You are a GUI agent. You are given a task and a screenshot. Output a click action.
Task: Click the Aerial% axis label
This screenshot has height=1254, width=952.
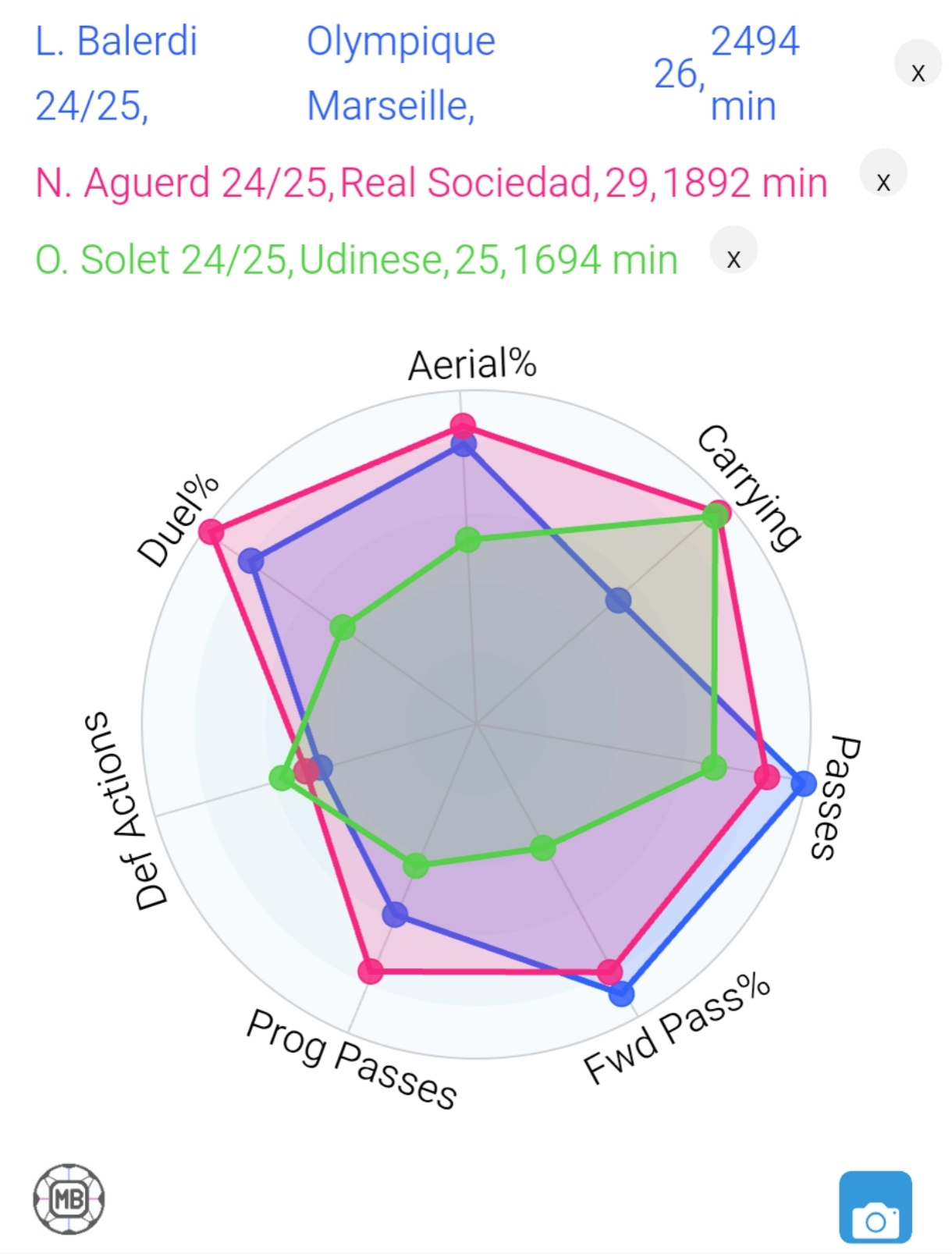[x=473, y=364]
